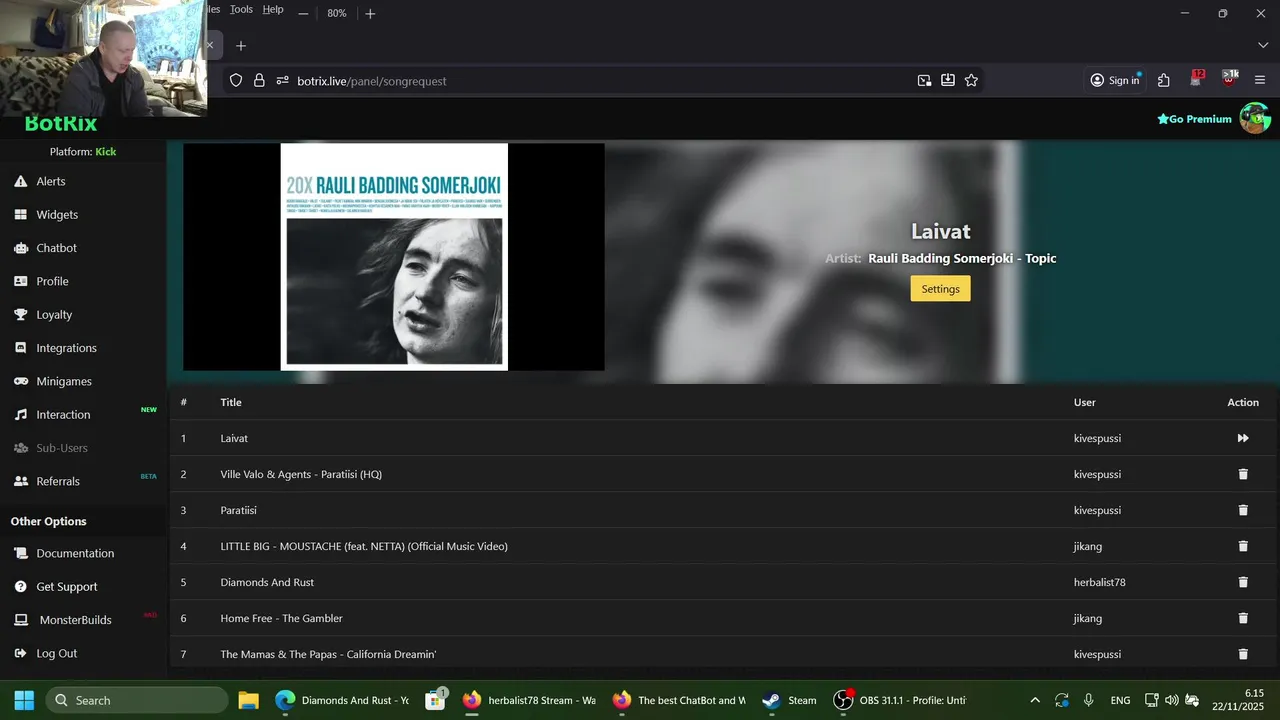Open Firefox hamburger application menu
This screenshot has width=1280, height=720.
(x=1260, y=81)
